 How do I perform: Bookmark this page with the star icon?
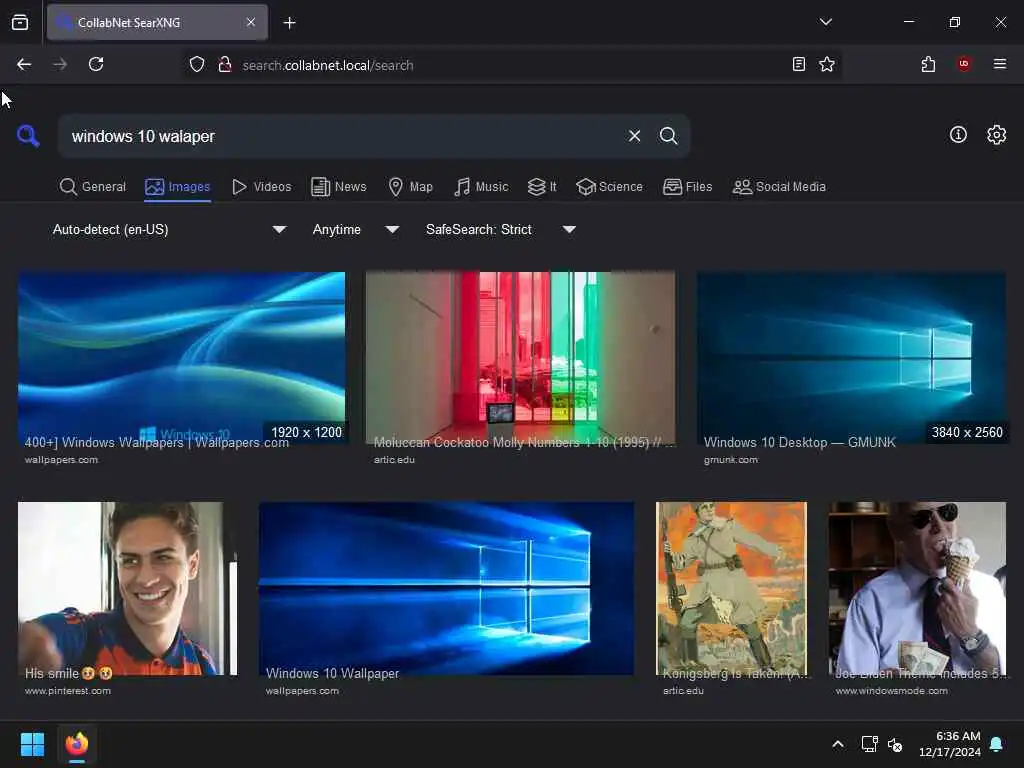[x=827, y=64]
